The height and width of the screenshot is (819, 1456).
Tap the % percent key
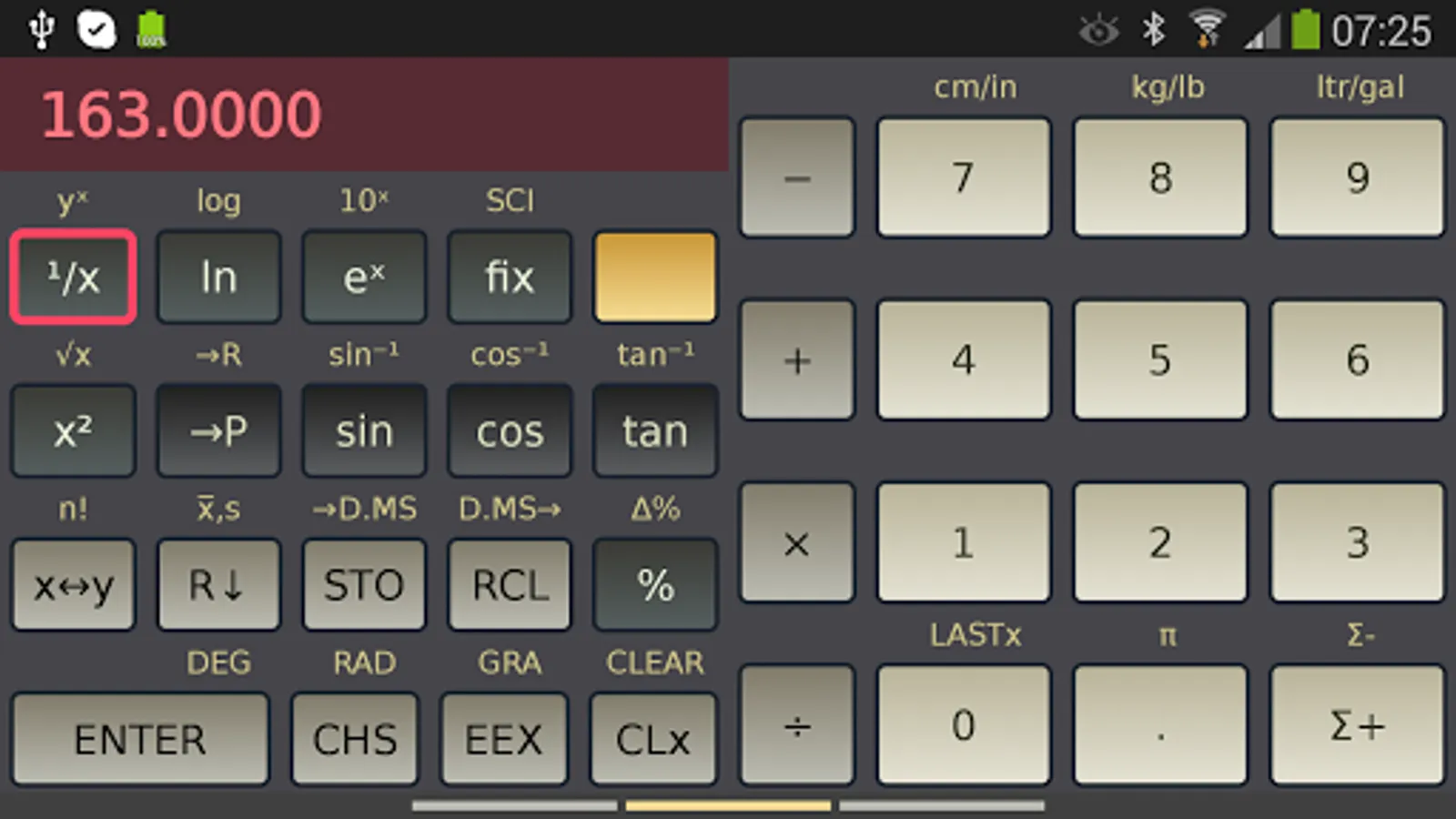[x=655, y=584]
